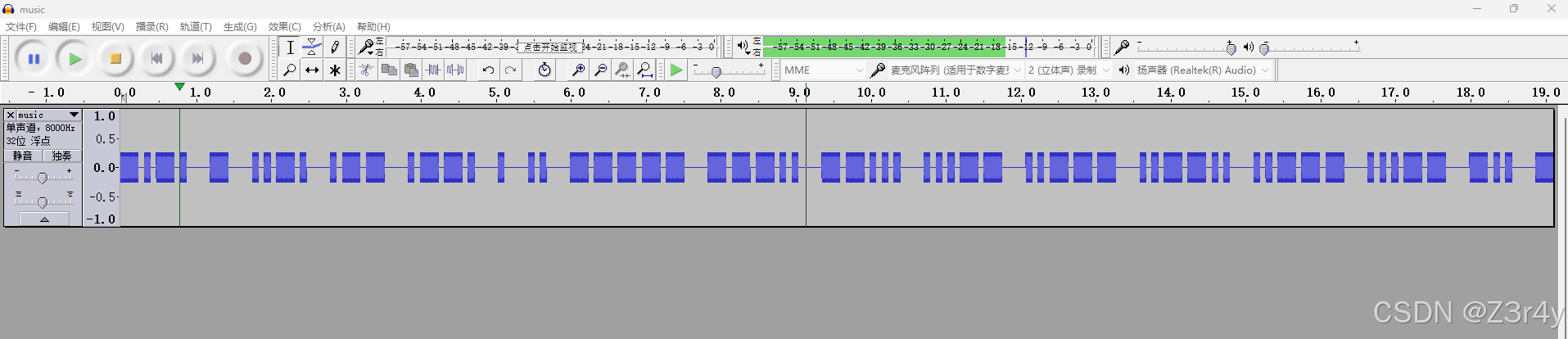The width and height of the screenshot is (1568, 339).
Task: Zoom out with the minus magnifier
Action: 600,70
